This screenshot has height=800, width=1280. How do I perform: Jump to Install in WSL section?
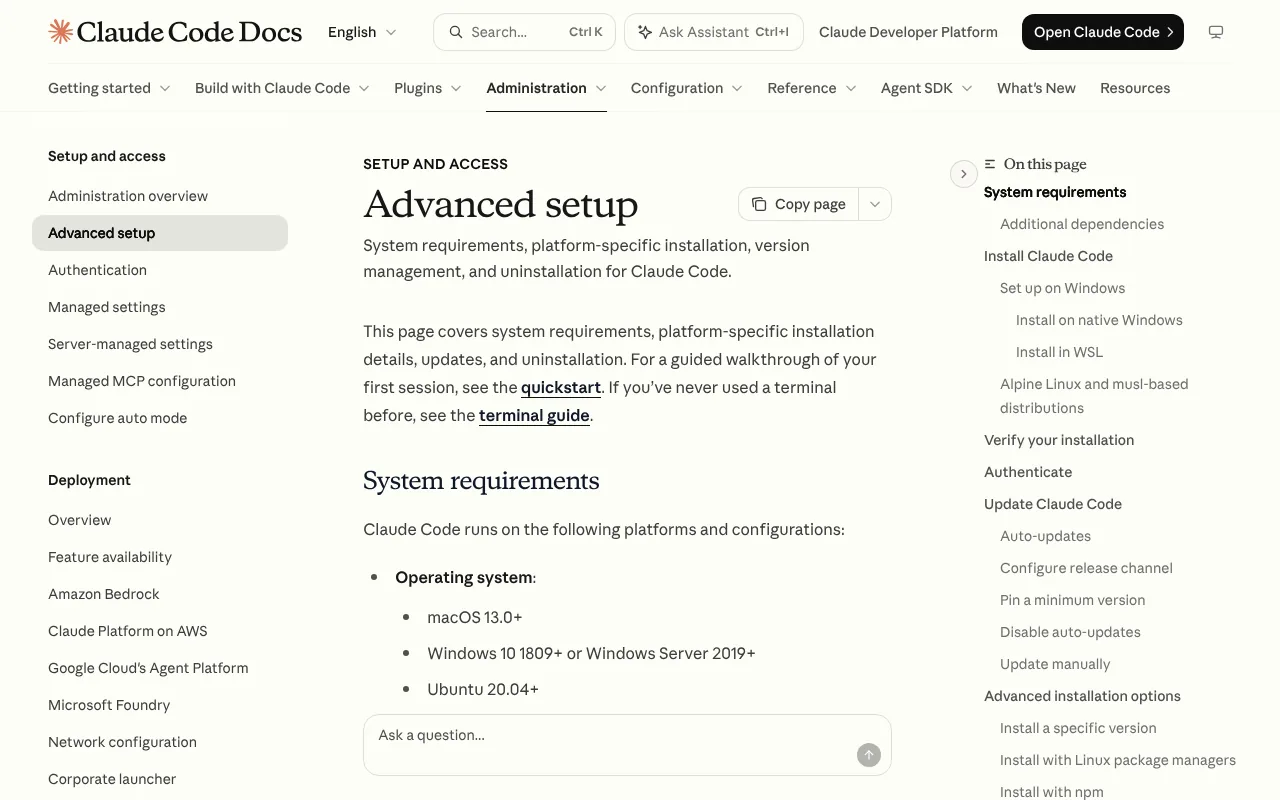click(1060, 352)
